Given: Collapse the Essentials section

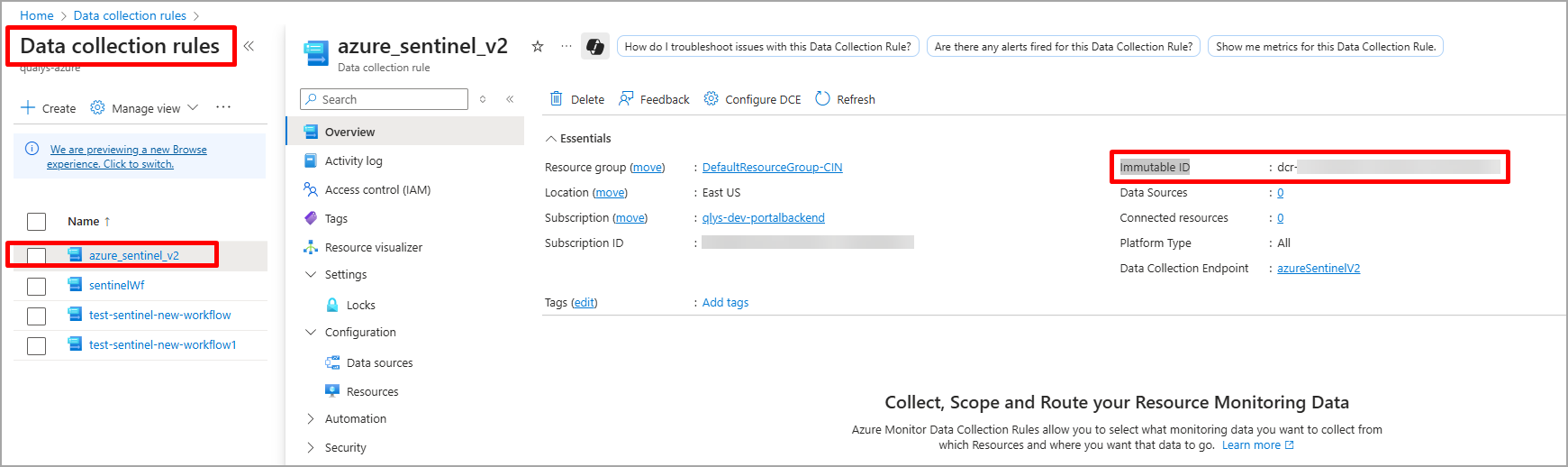Looking at the screenshot, I should (550, 139).
